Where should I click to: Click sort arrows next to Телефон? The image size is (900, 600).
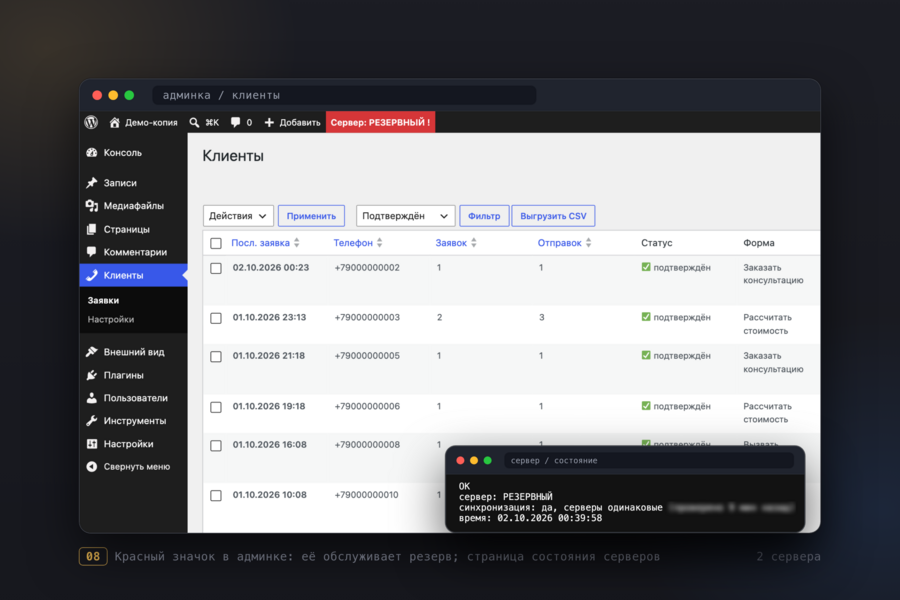click(379, 243)
